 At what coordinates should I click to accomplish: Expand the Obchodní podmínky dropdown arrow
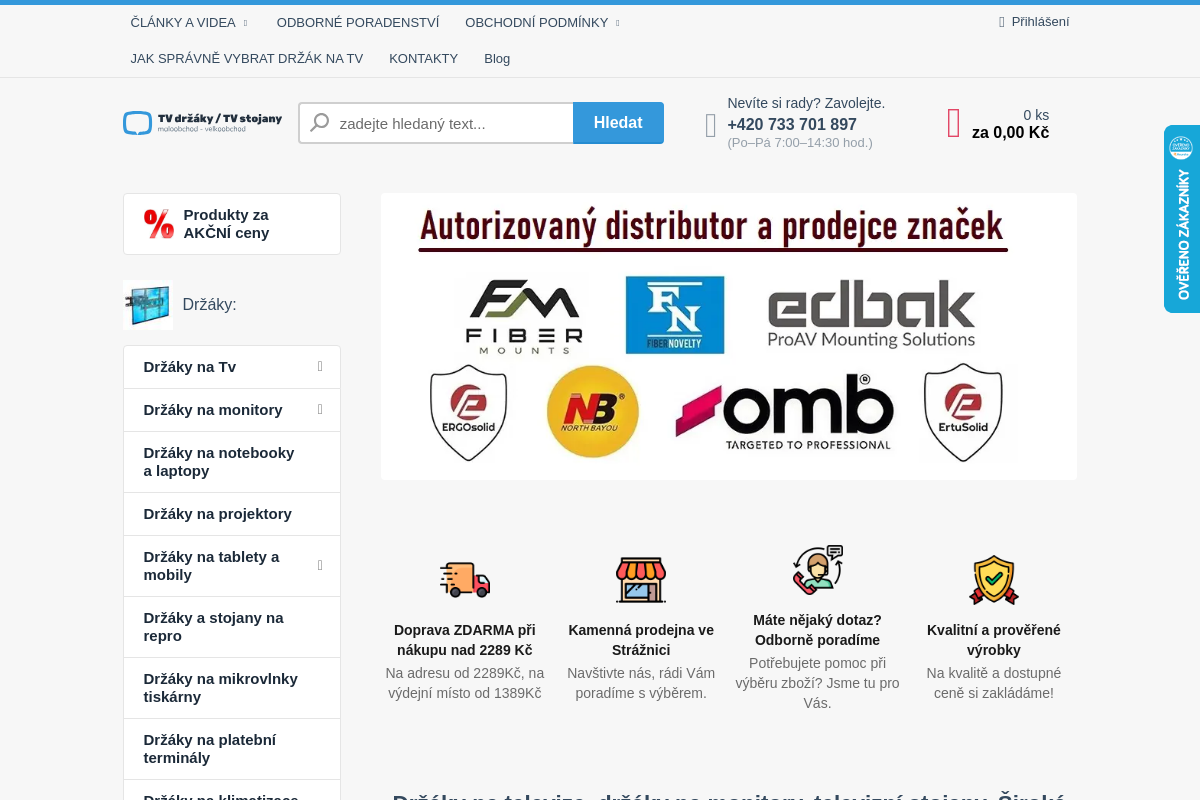pos(618,23)
